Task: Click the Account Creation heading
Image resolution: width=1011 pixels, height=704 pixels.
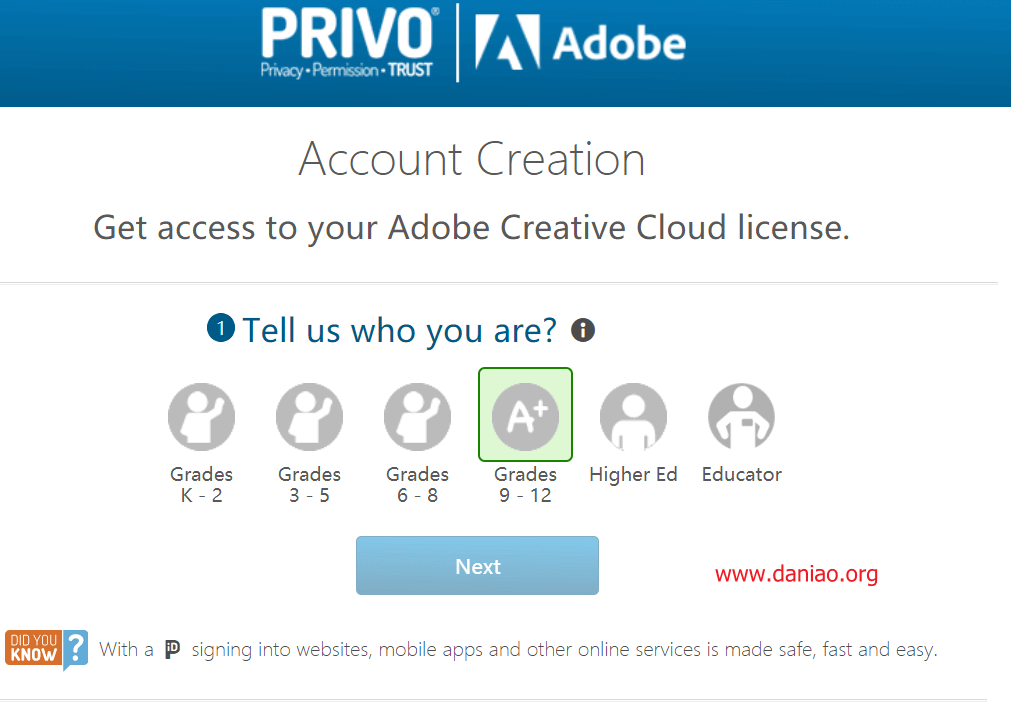Action: coord(471,159)
